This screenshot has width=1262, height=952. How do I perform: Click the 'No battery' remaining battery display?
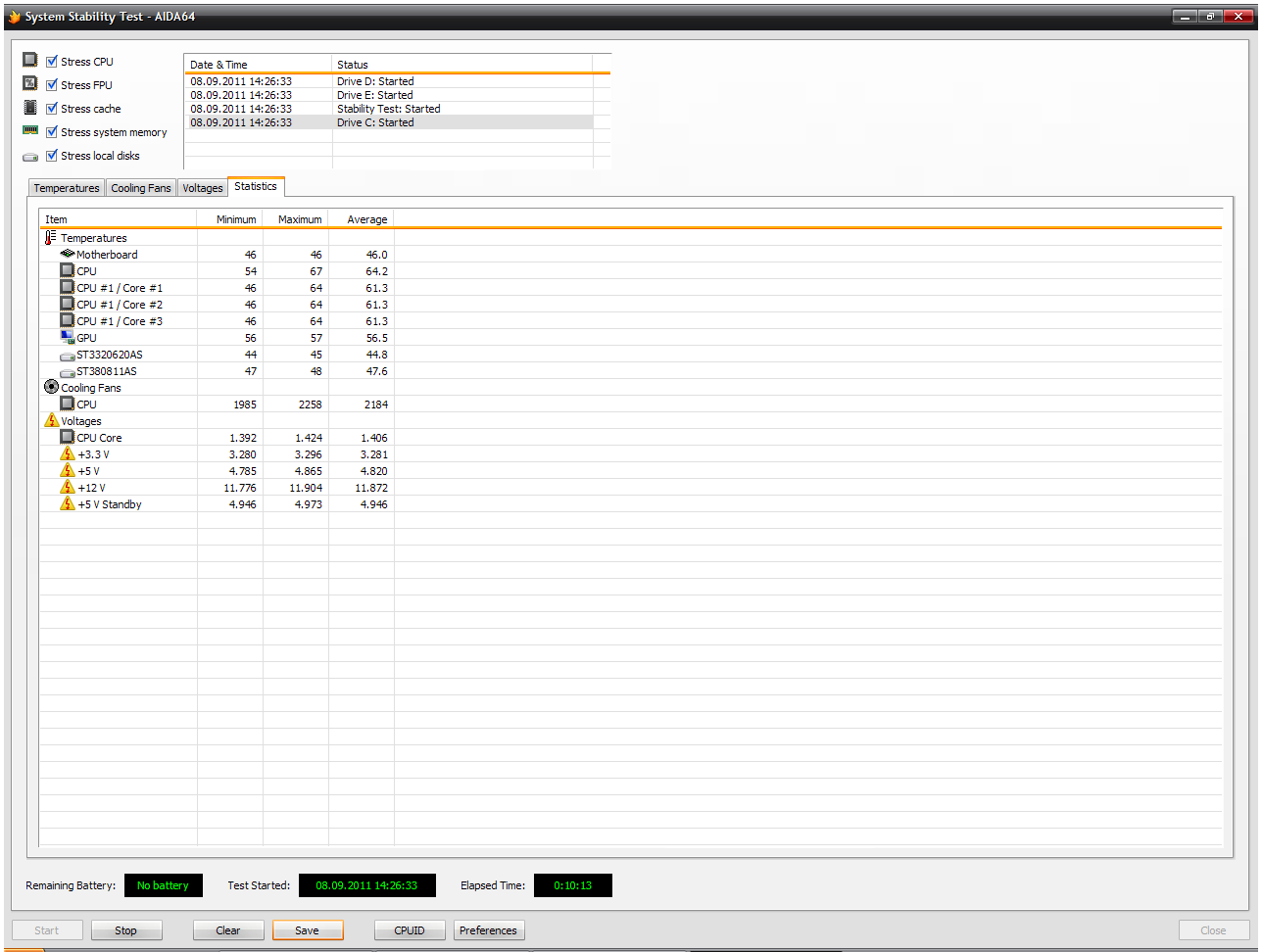[x=163, y=885]
